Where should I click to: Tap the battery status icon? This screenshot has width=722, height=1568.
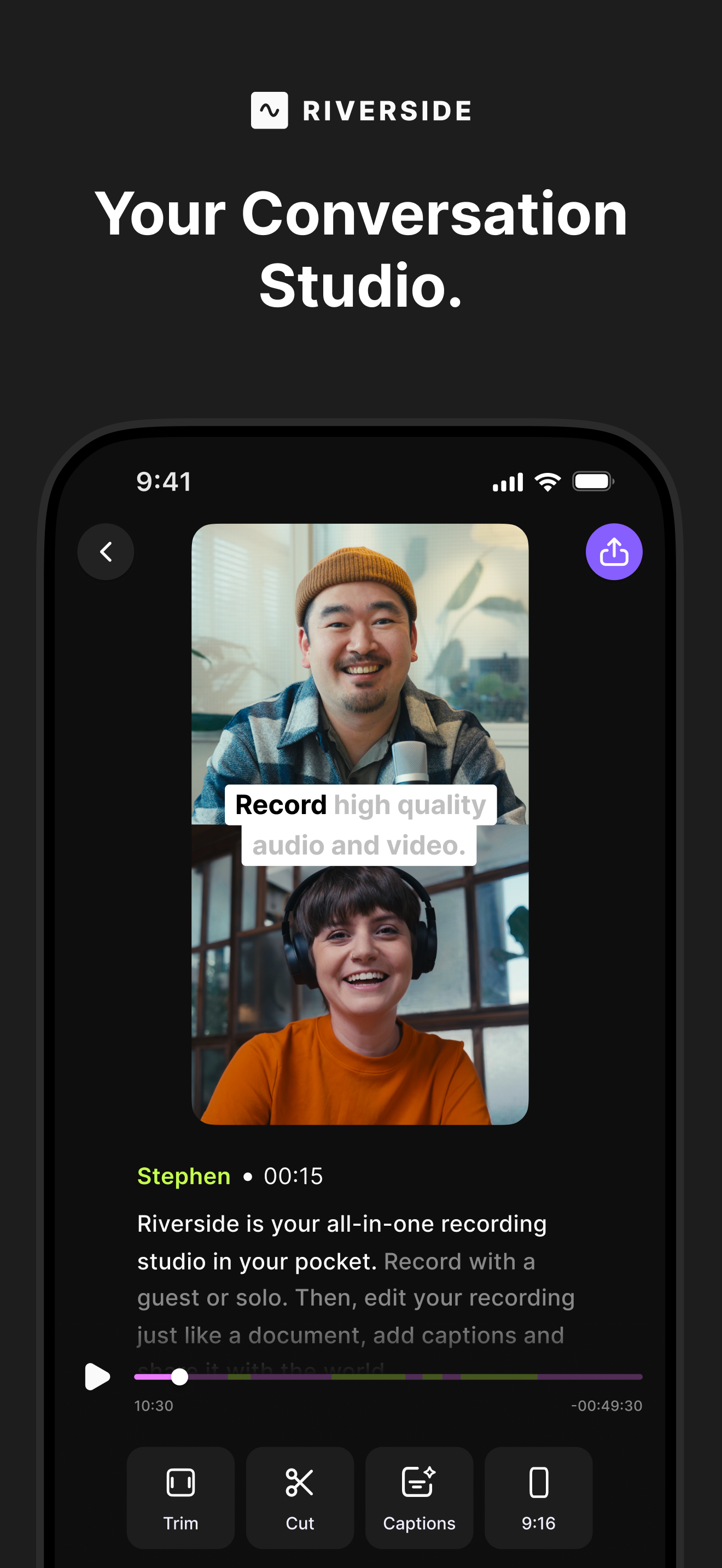(x=593, y=482)
